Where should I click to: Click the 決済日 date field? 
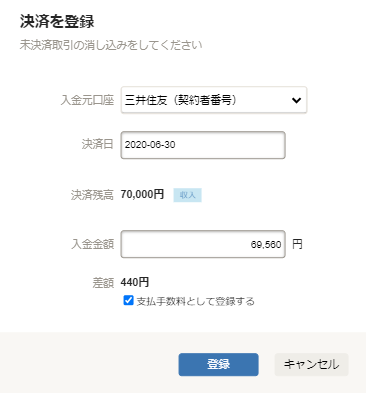[x=203, y=145]
